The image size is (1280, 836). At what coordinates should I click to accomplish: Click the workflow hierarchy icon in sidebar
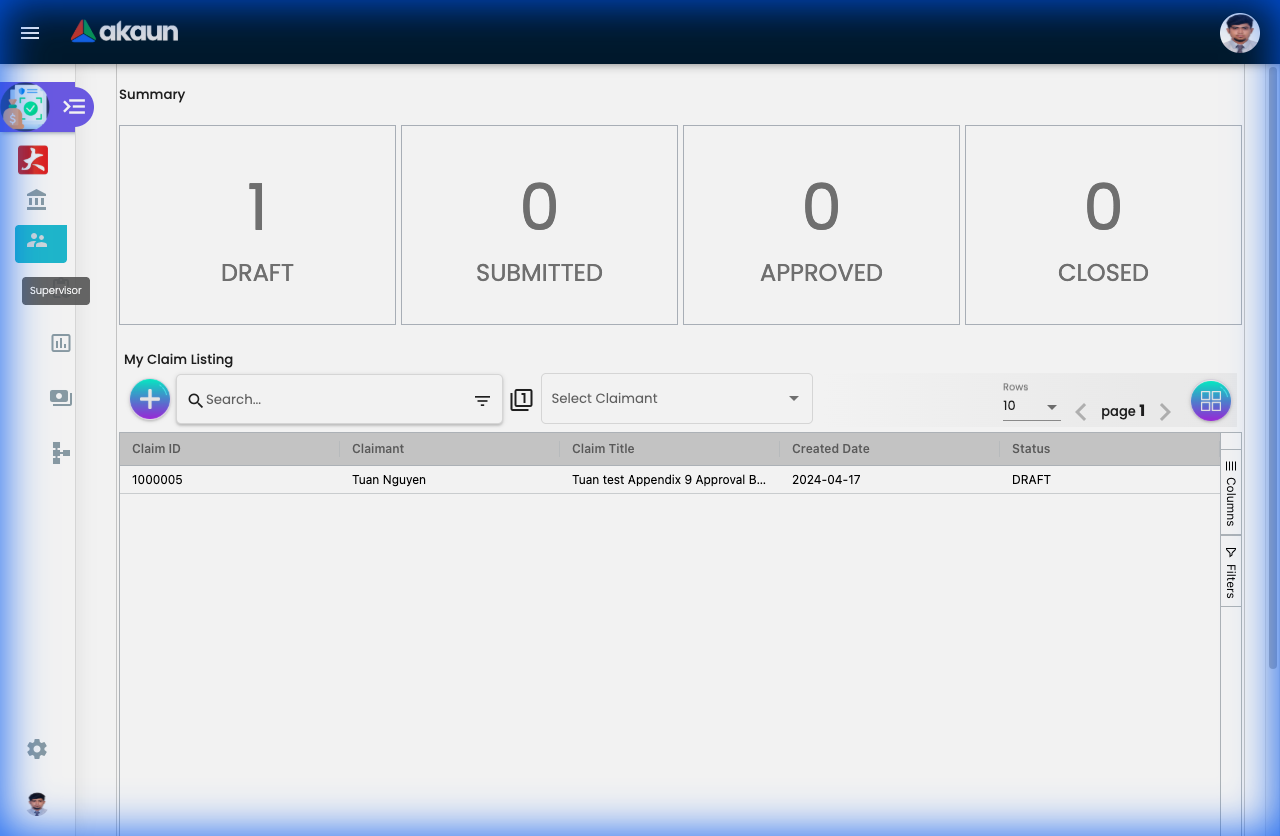[60, 453]
